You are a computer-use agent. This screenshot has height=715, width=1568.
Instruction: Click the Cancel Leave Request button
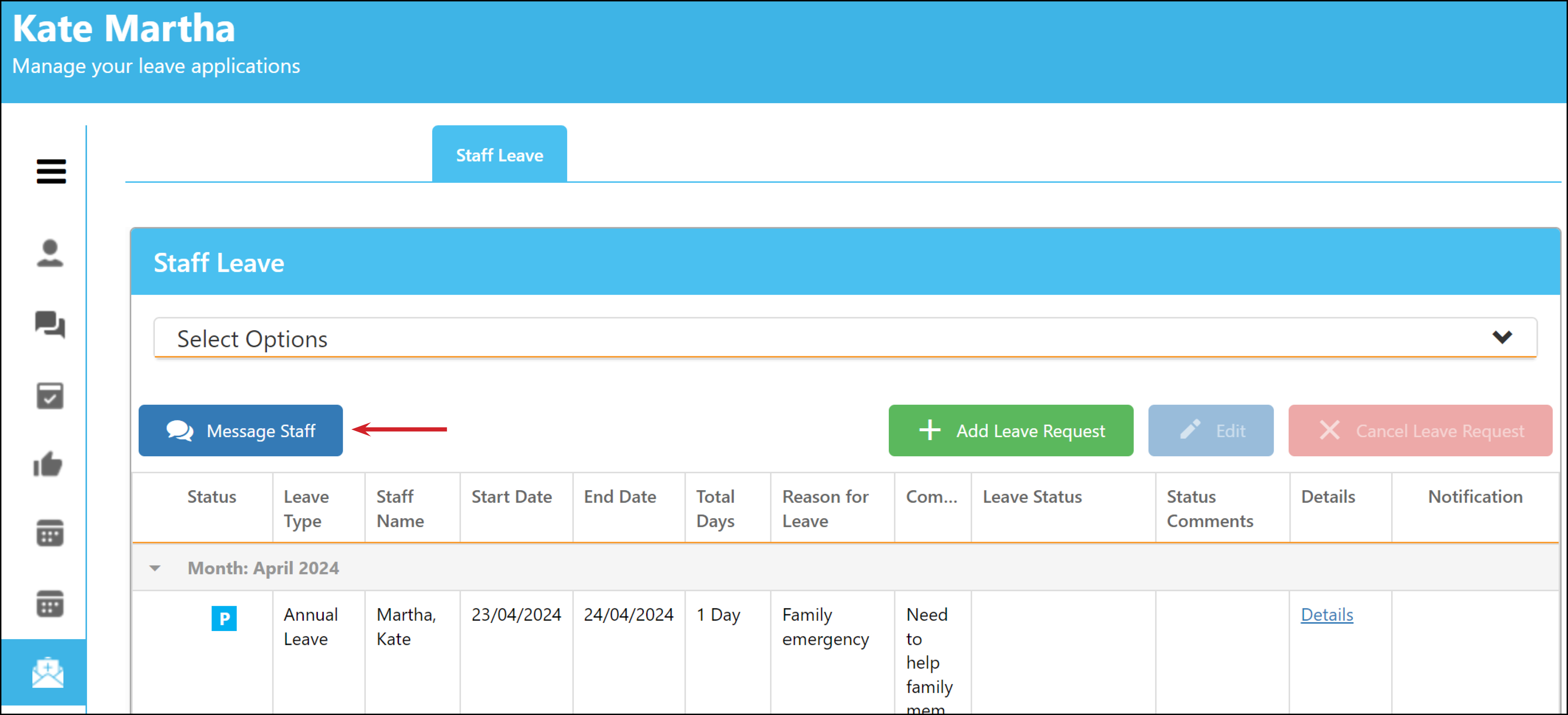click(1420, 430)
